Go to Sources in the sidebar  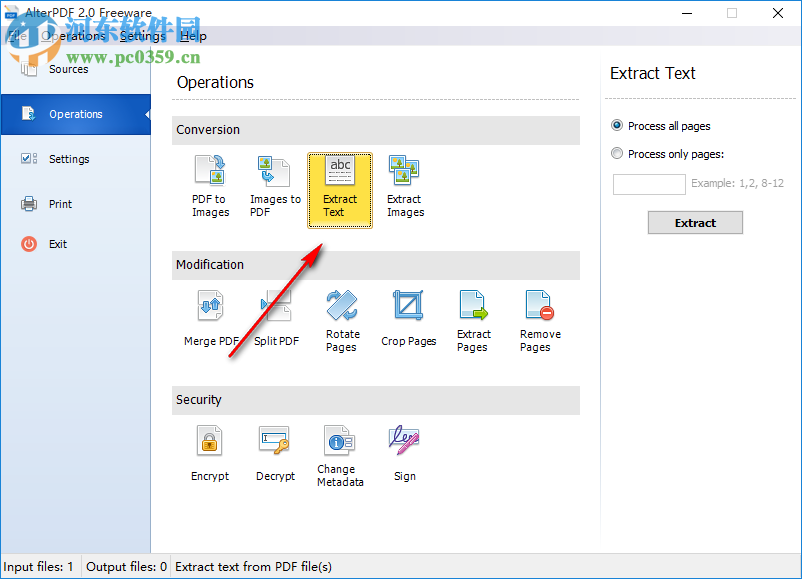coord(76,70)
